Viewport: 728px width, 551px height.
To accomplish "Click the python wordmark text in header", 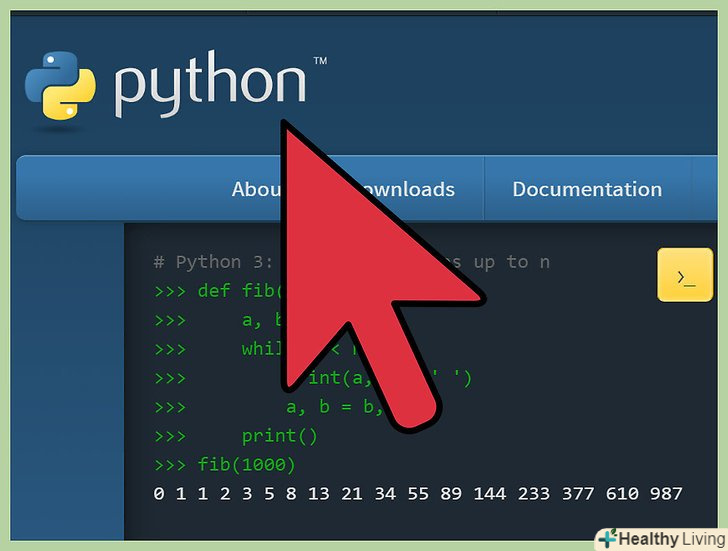I will coord(210,84).
